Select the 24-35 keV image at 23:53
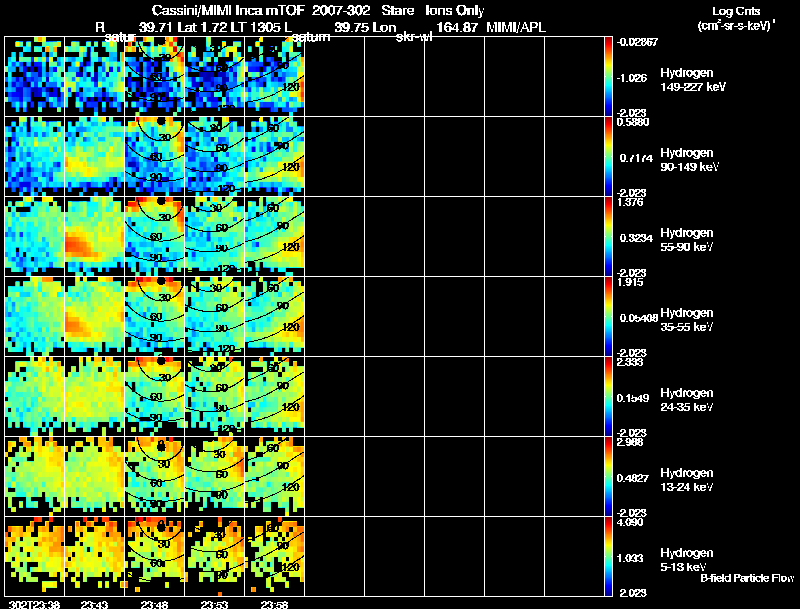The width and height of the screenshot is (800, 609). point(214,397)
